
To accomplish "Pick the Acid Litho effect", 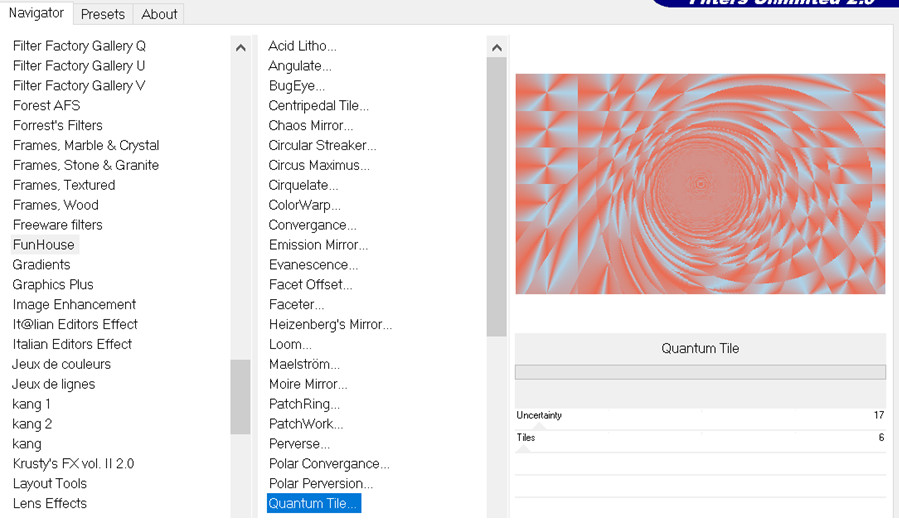I will (302, 46).
